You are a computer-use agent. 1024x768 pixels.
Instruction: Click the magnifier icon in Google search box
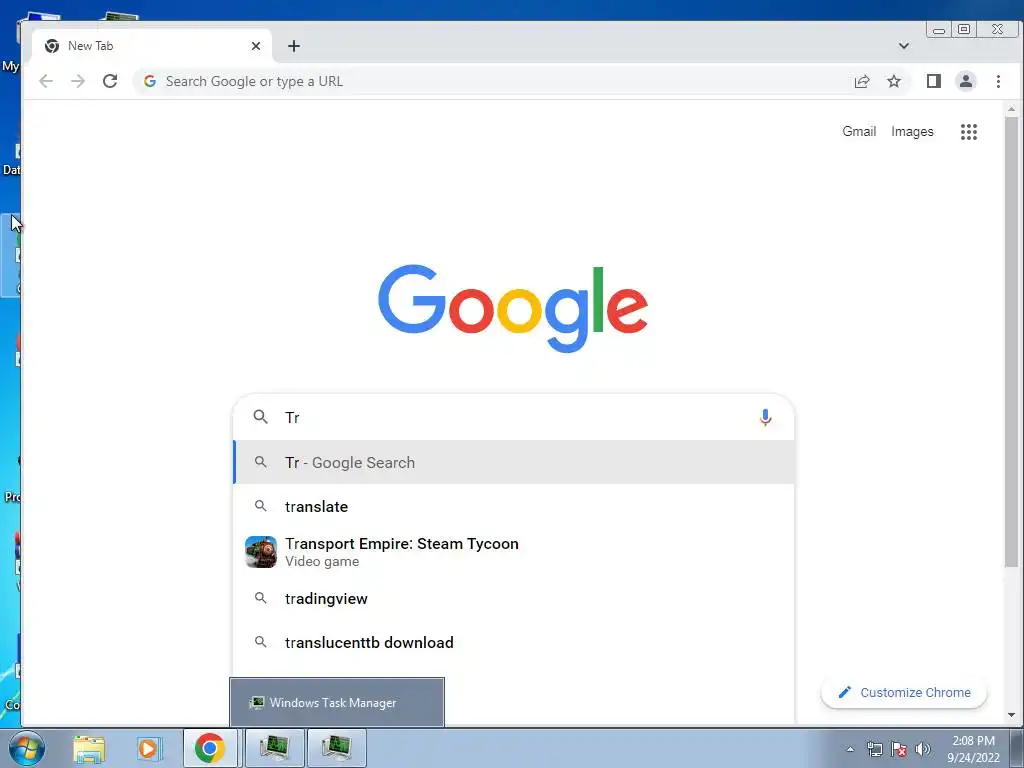(x=261, y=417)
